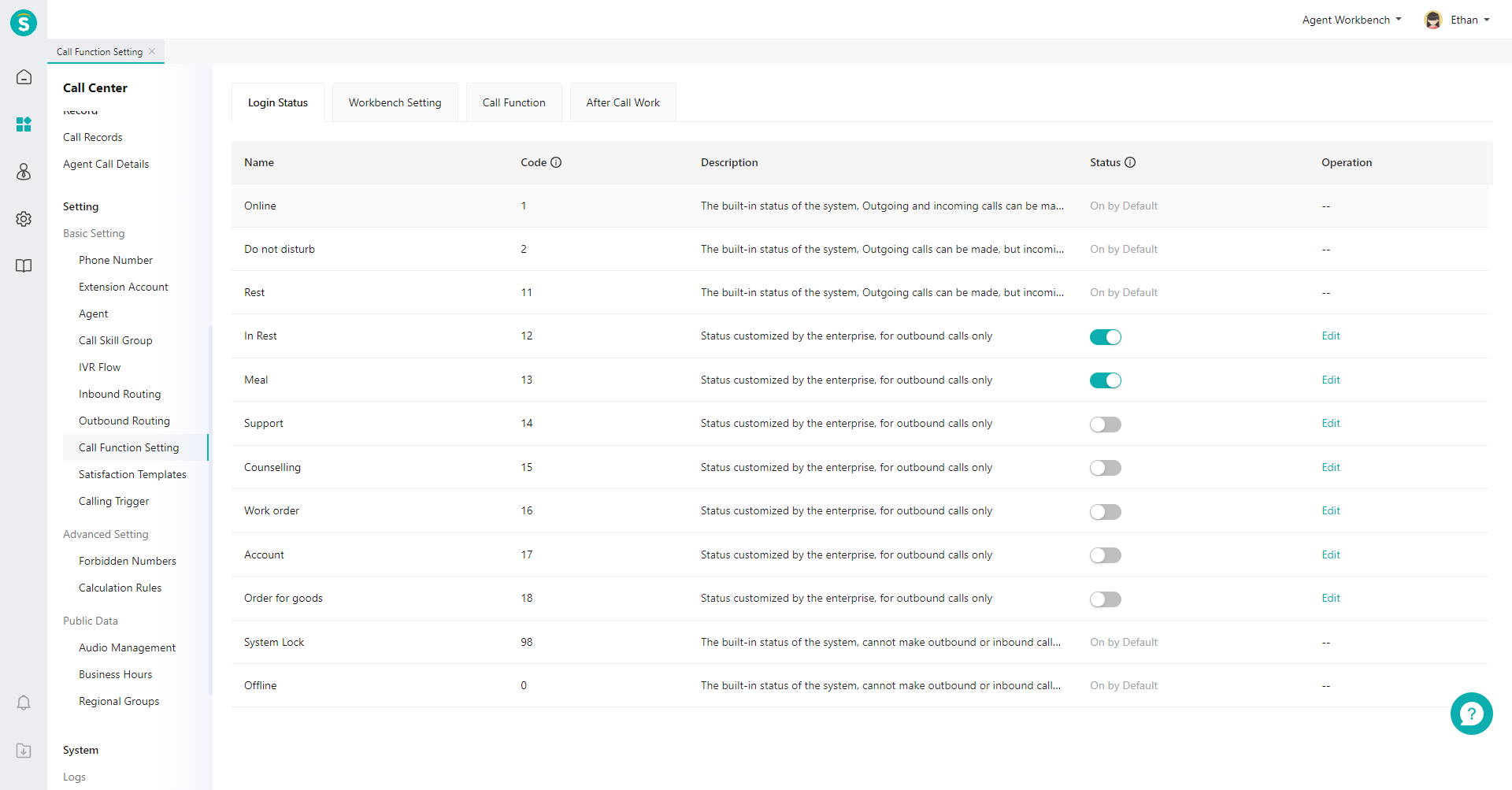The width and height of the screenshot is (1512, 790).
Task: Open Calculation Rules
Action: coord(120,588)
